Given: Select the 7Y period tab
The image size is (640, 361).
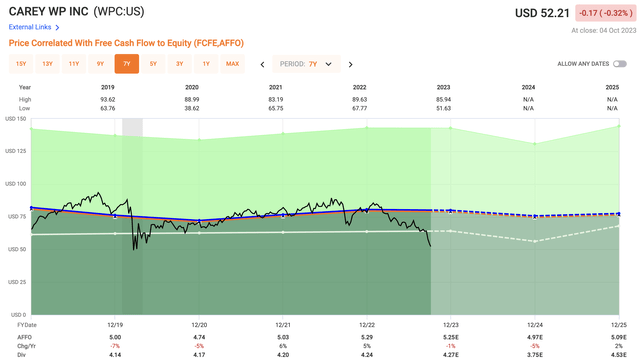Looking at the screenshot, I should (127, 64).
